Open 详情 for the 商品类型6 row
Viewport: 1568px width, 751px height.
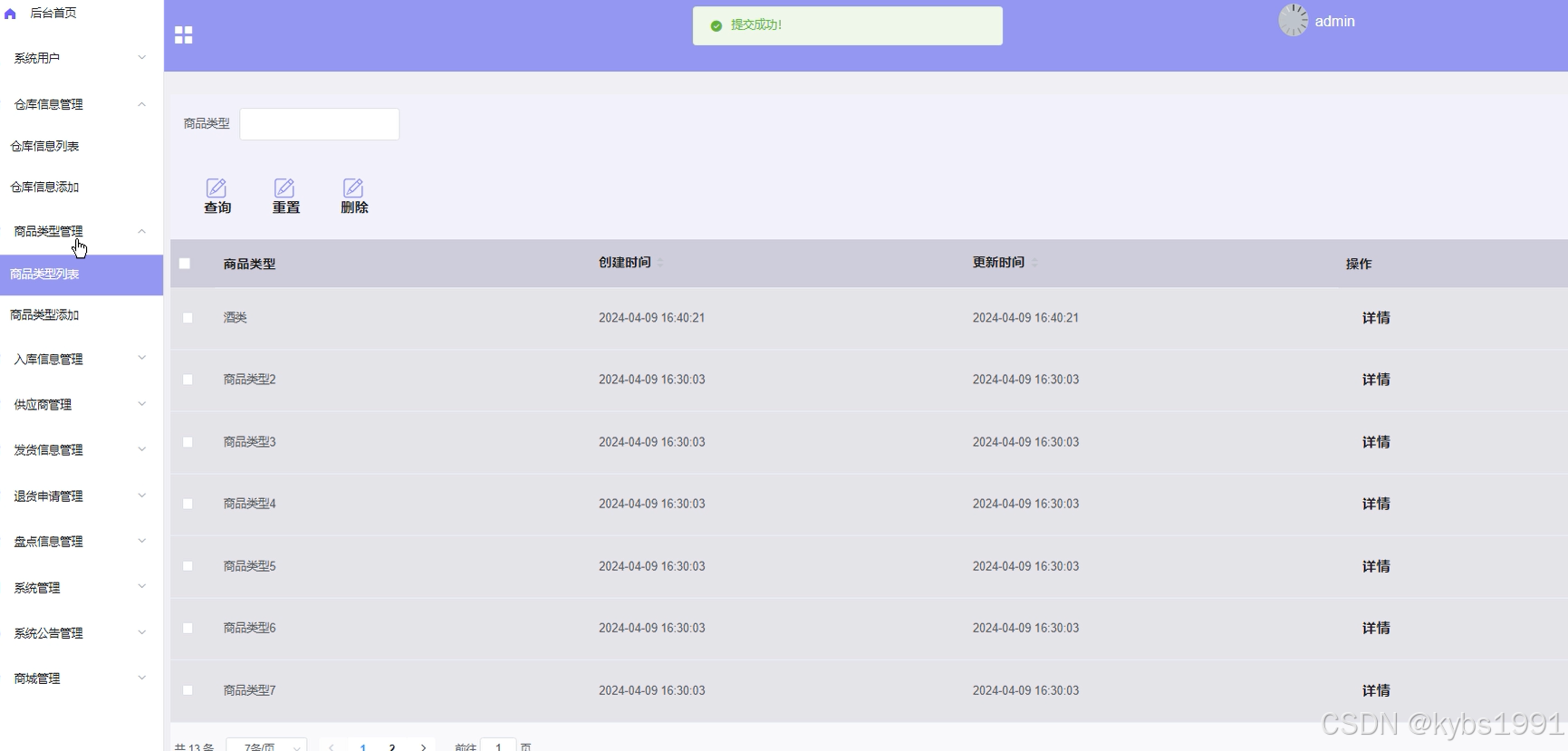click(1376, 628)
